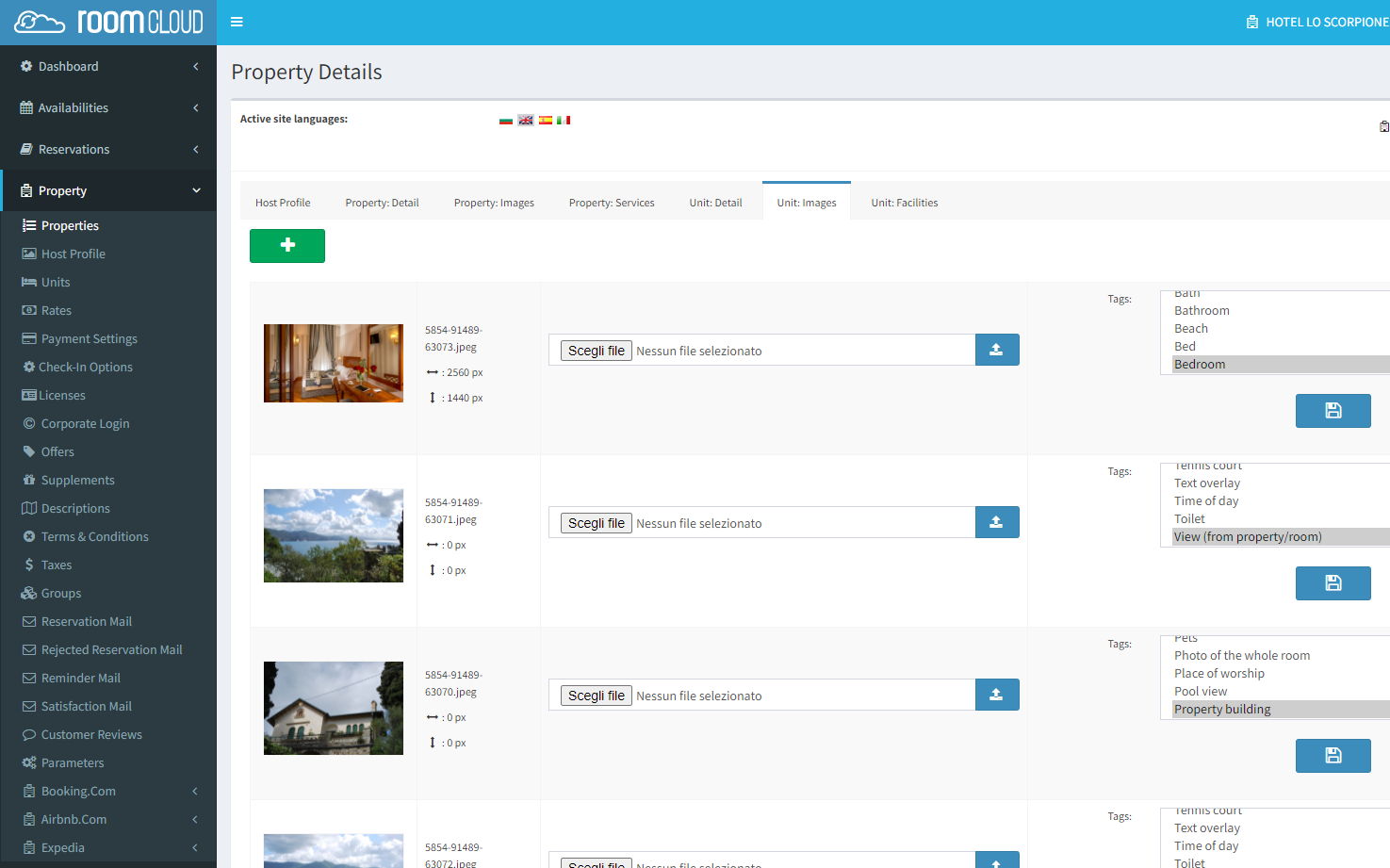
Task: Go to Customer Reviews page
Action: point(91,734)
